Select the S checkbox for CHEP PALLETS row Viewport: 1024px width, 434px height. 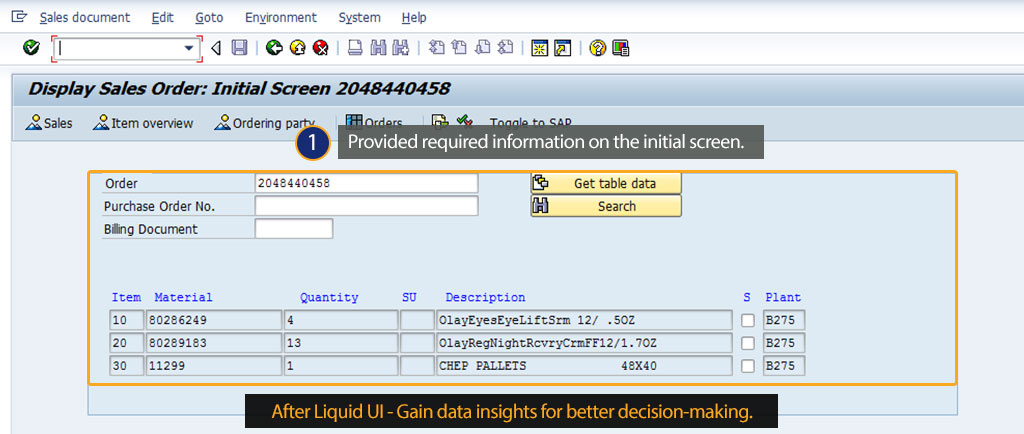pos(748,367)
